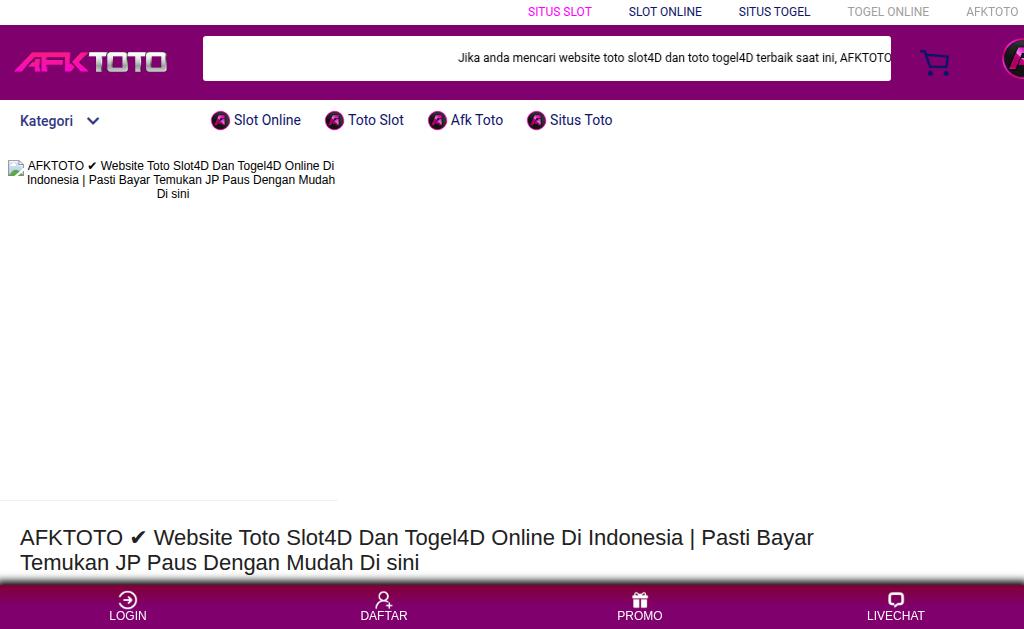Click the search bar with scrolling text
This screenshot has width=1024, height=629.
[x=547, y=59]
